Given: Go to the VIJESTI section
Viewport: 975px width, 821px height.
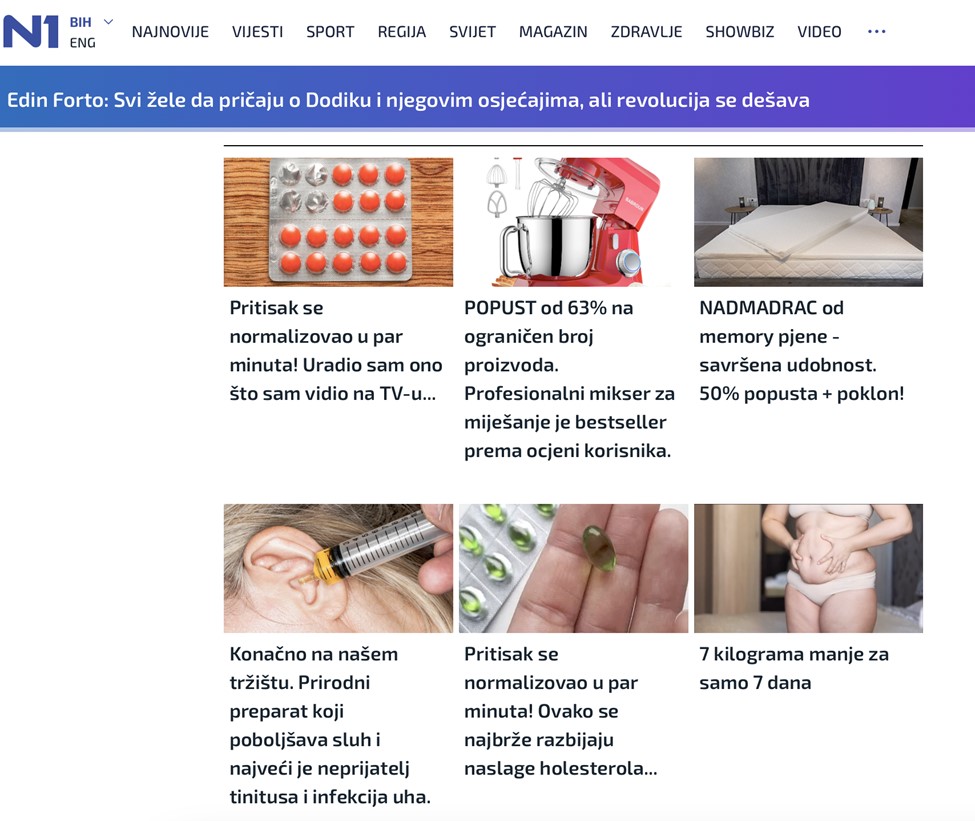Looking at the screenshot, I should [x=257, y=32].
